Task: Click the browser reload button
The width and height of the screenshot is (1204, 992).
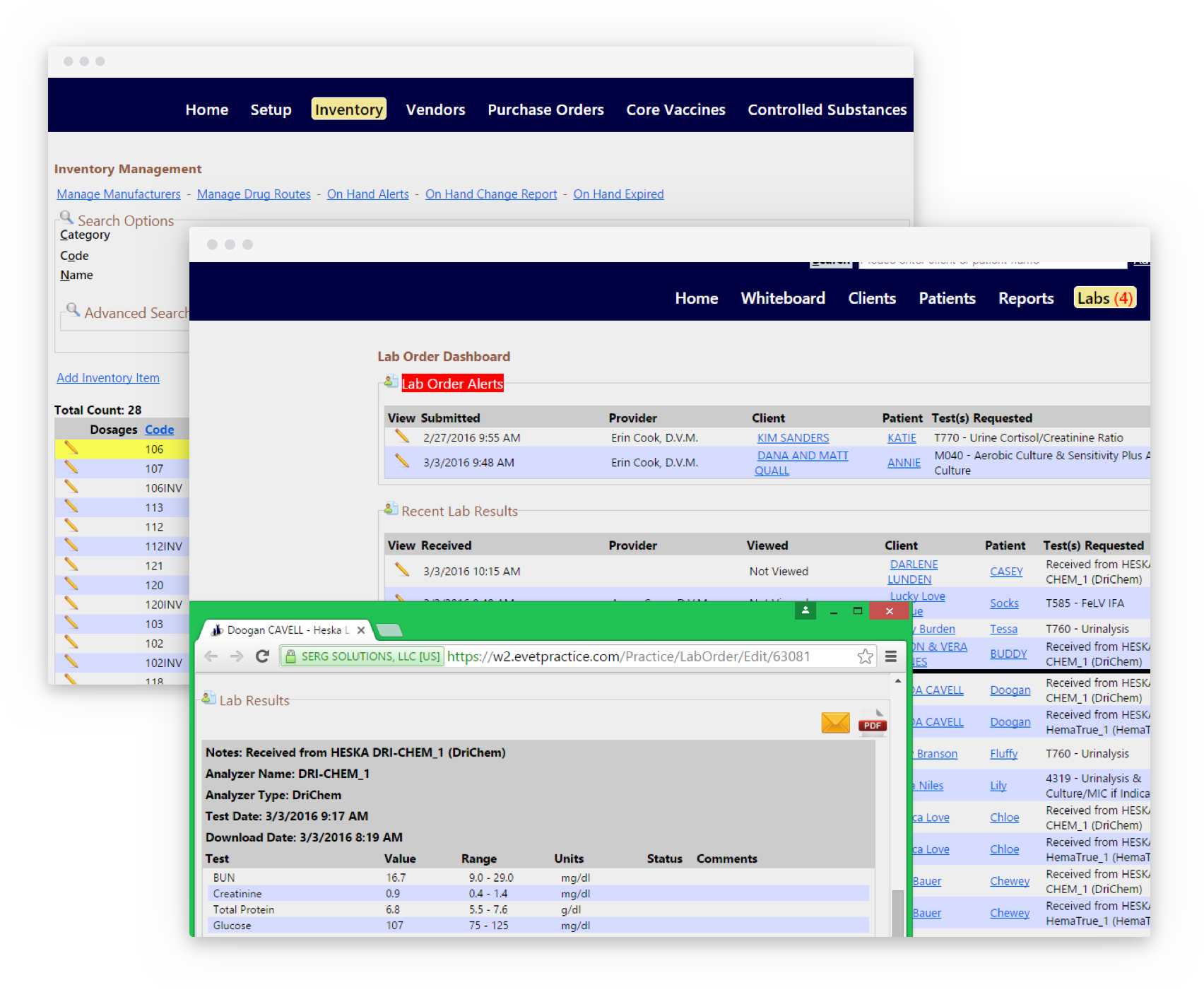Action: click(x=262, y=656)
